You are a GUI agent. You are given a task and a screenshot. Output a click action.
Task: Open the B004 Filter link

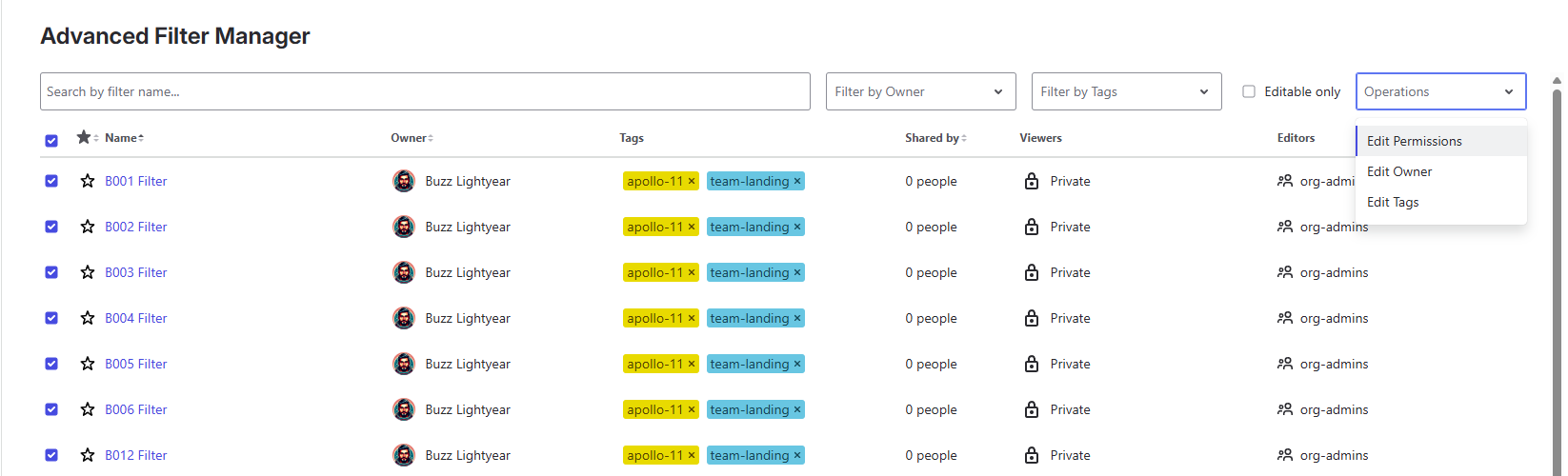(x=136, y=318)
